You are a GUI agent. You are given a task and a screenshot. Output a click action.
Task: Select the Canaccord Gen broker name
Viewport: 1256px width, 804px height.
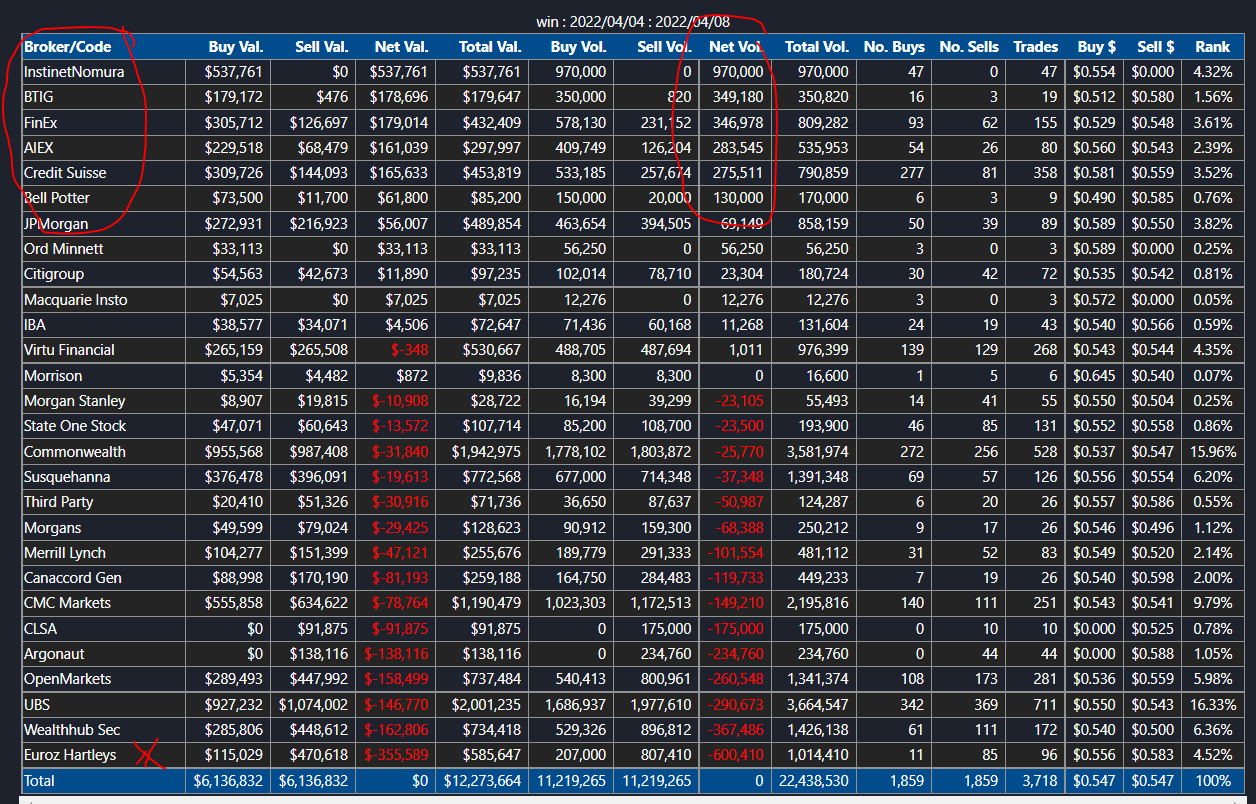point(73,577)
